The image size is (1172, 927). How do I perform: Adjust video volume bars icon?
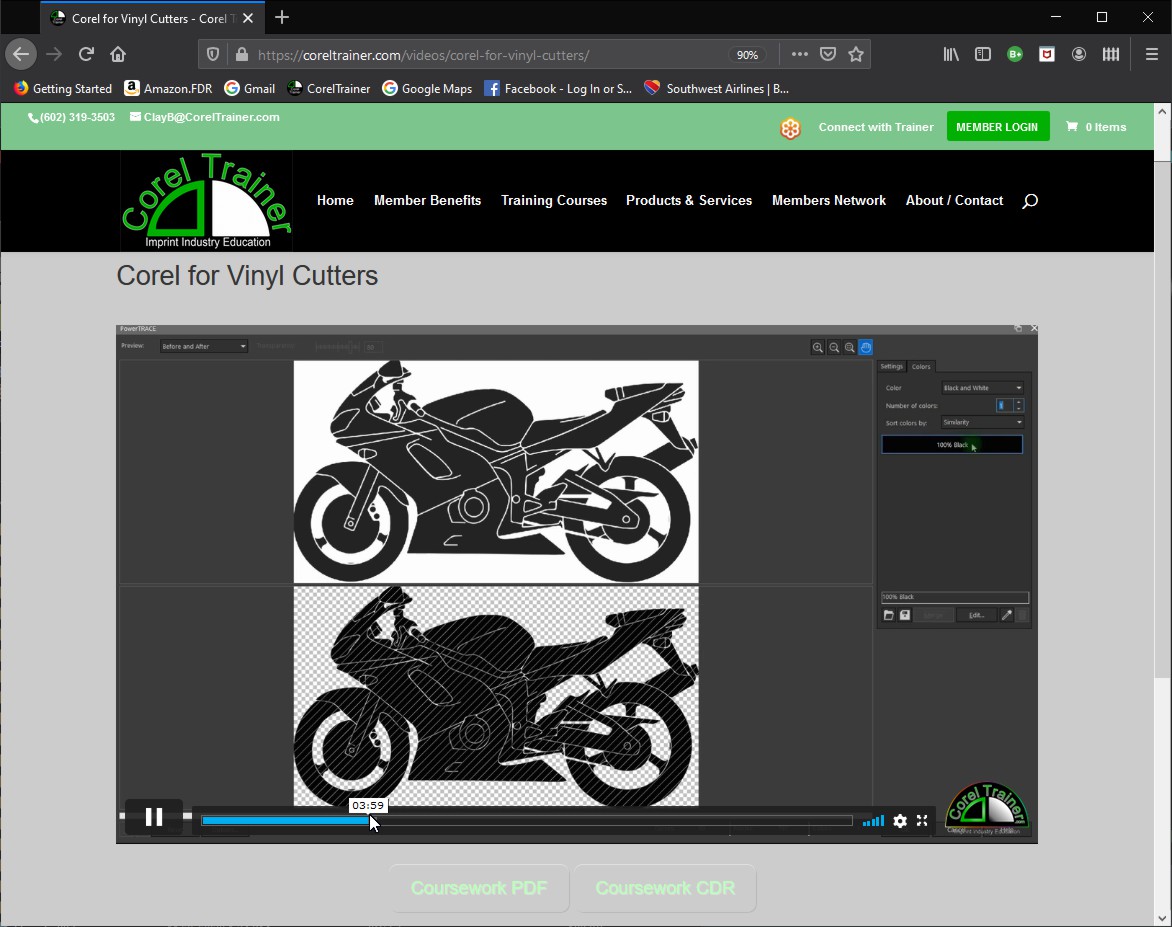pyautogui.click(x=873, y=821)
